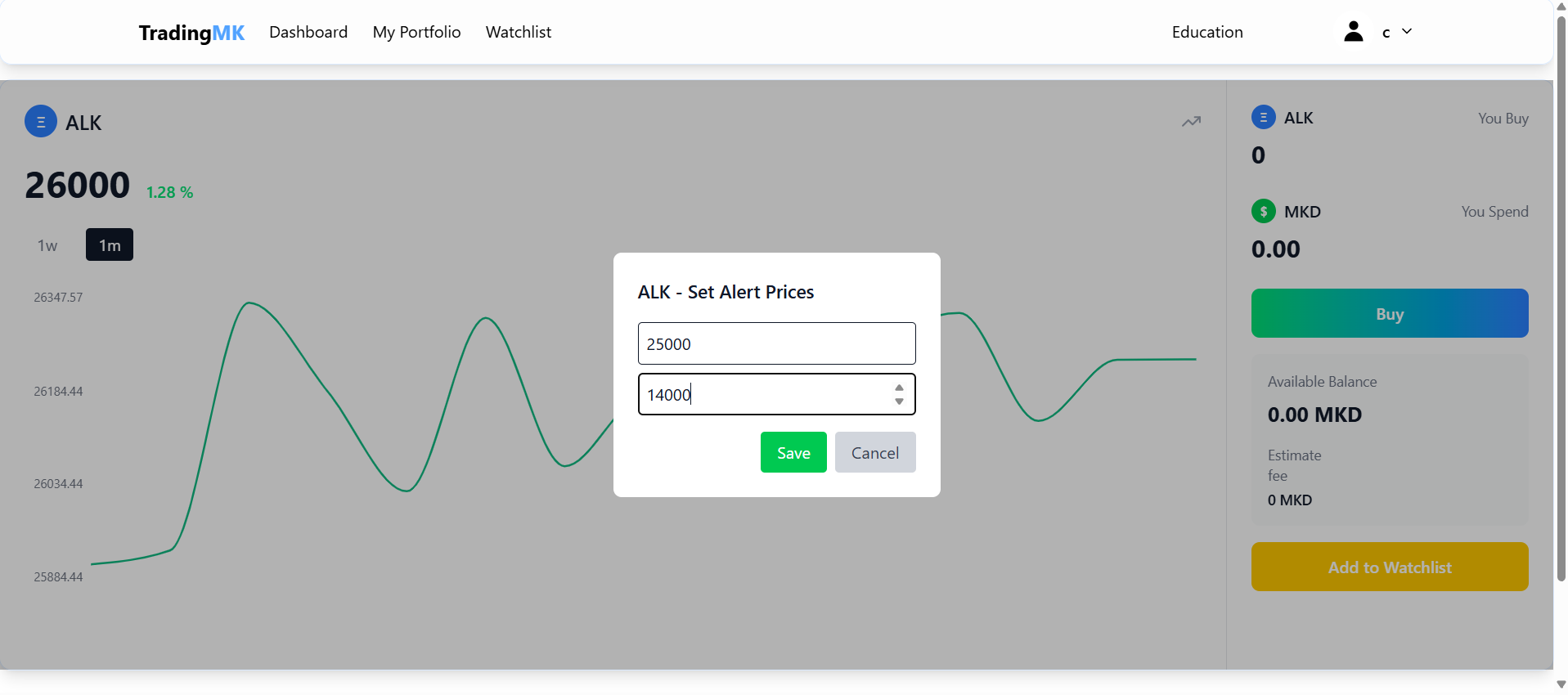The height and width of the screenshot is (695, 1568).
Task: Open the Watchlist page
Action: pyautogui.click(x=518, y=32)
